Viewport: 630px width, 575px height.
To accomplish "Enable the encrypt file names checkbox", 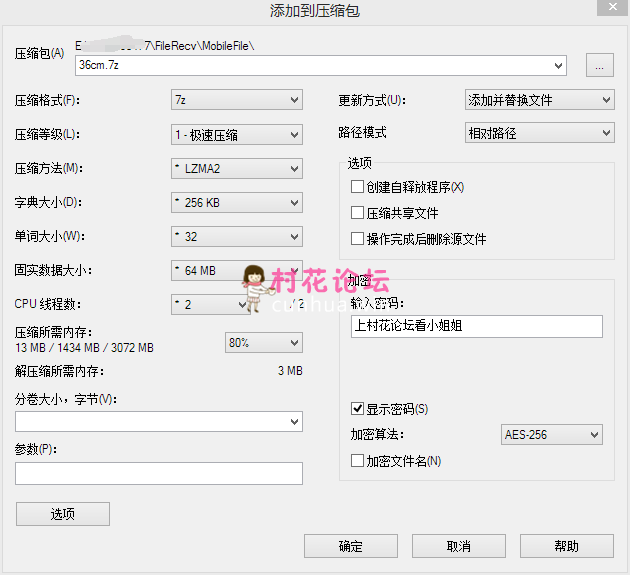I will [x=357, y=461].
